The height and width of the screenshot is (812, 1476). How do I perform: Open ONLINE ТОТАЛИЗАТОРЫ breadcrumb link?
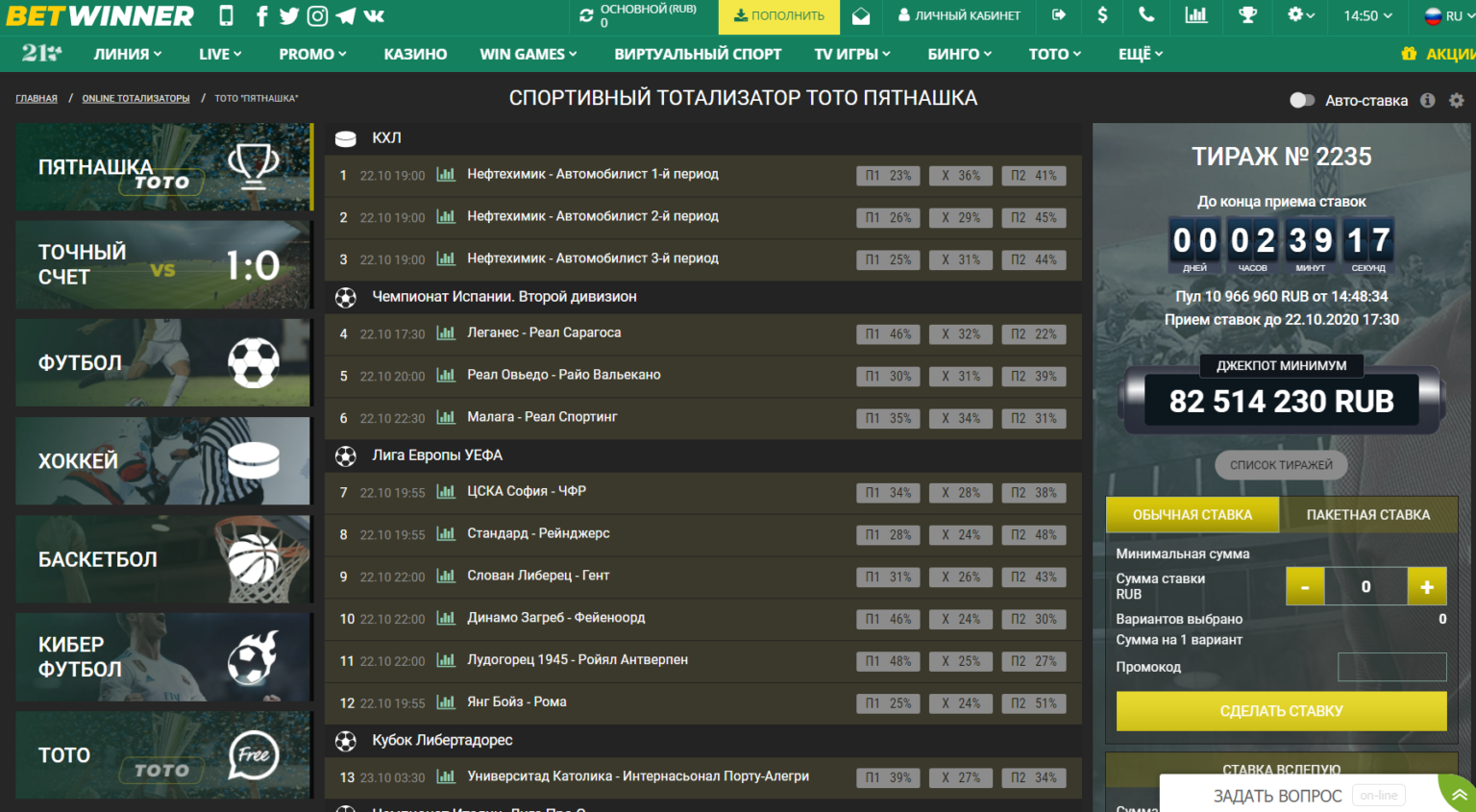pos(135,98)
